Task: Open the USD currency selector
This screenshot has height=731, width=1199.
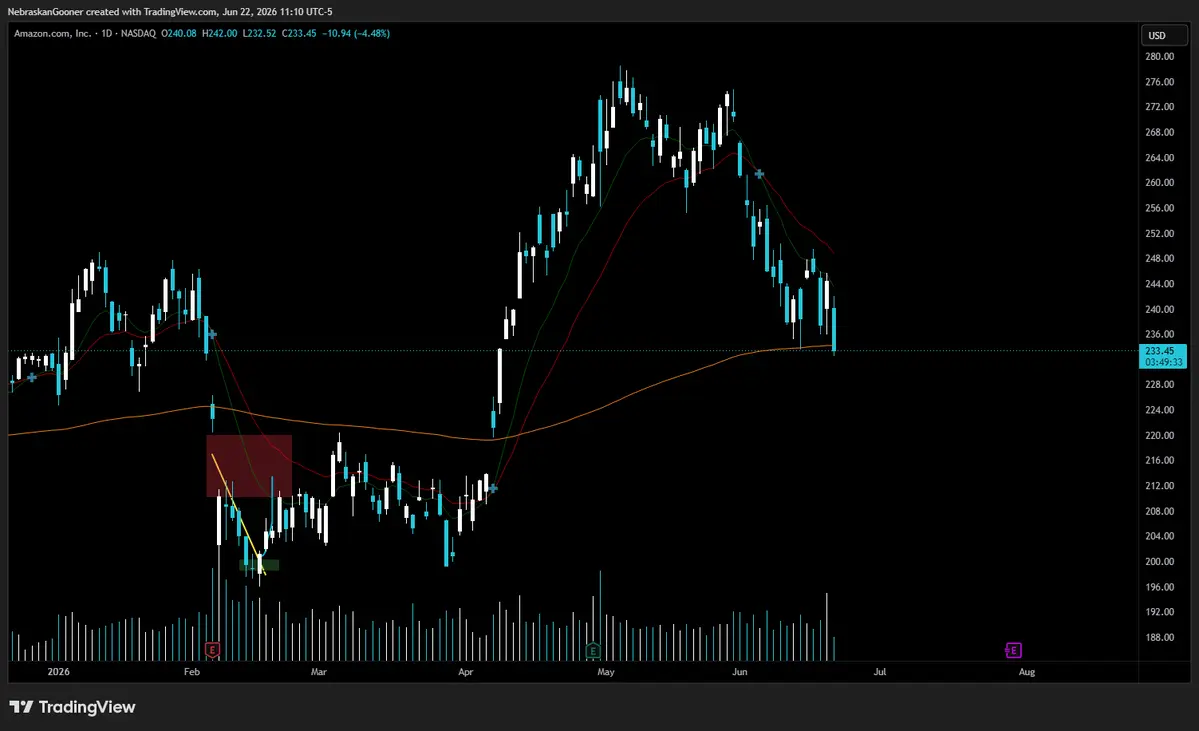Action: coord(1165,35)
